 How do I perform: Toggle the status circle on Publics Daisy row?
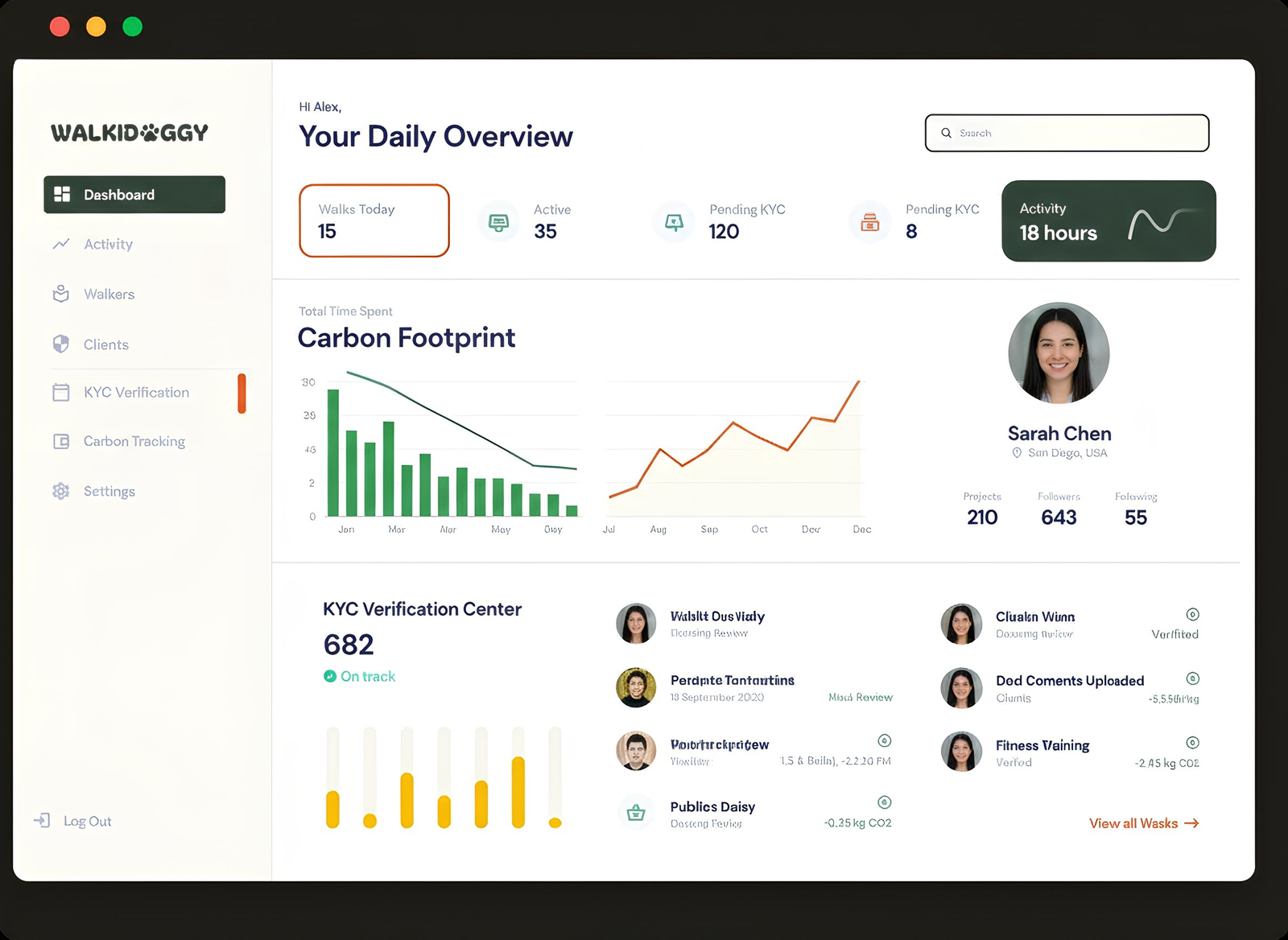884,802
